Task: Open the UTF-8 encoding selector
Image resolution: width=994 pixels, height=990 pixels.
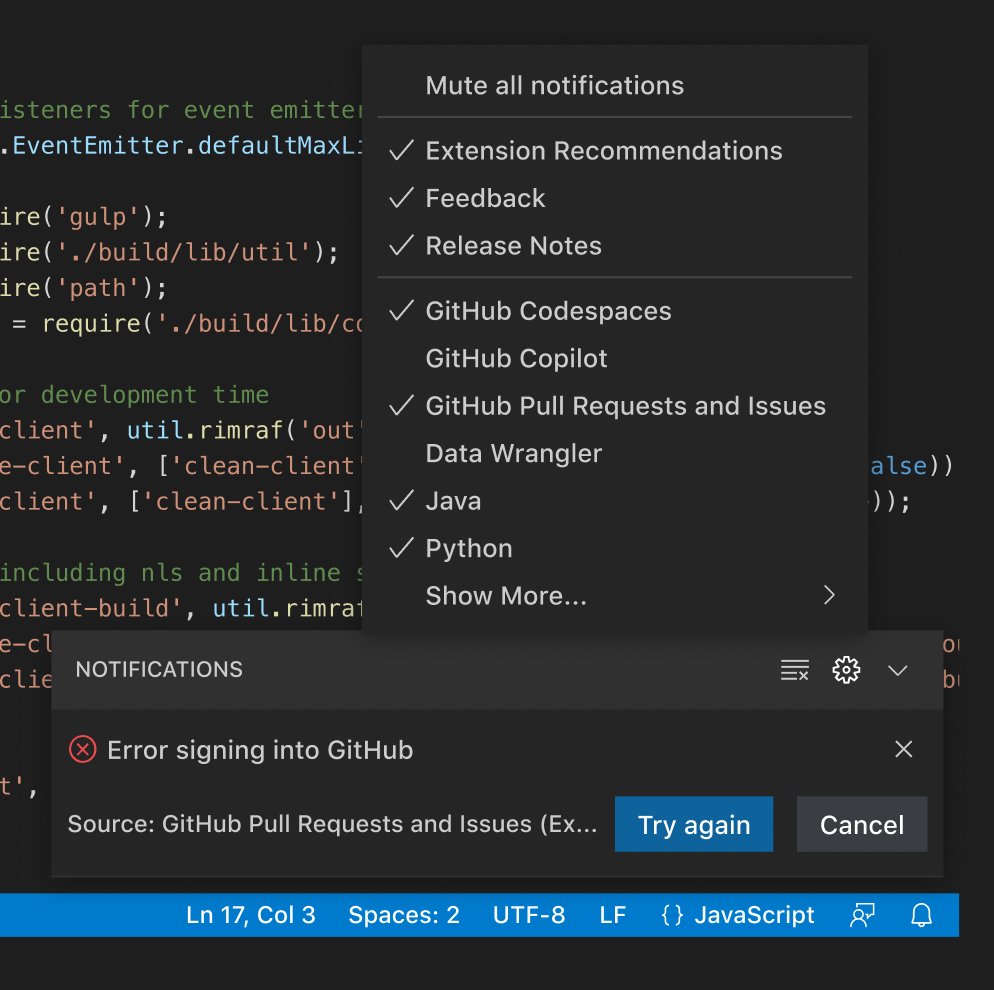Action: [x=529, y=915]
